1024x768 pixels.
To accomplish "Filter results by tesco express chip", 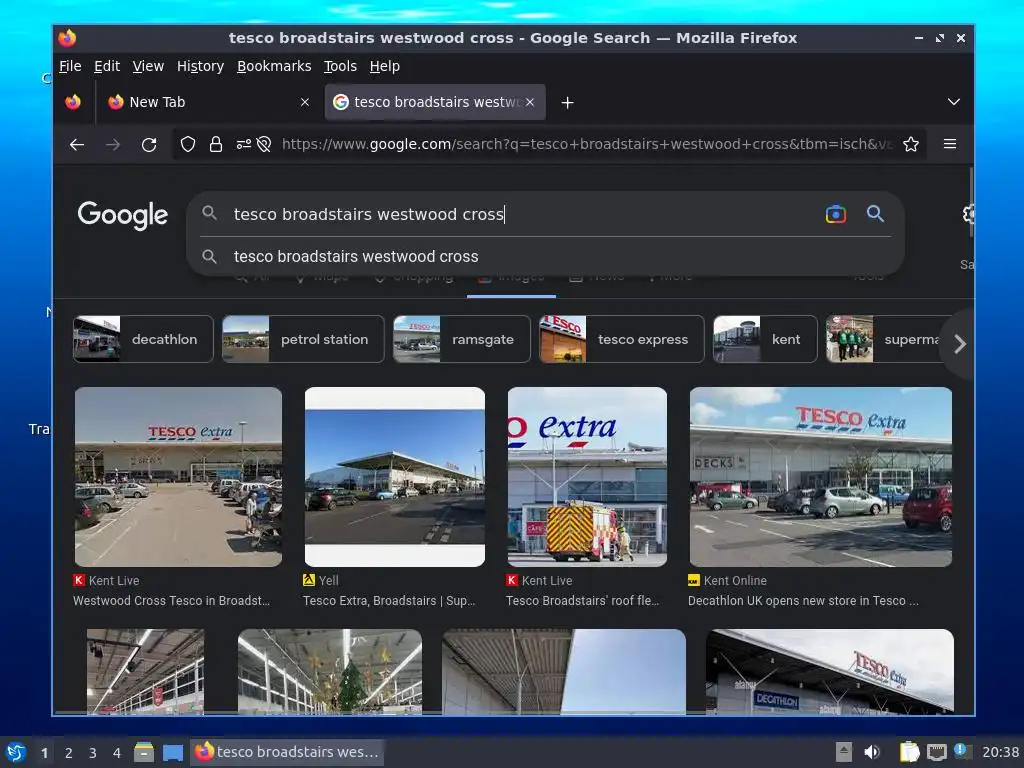I will pos(622,339).
